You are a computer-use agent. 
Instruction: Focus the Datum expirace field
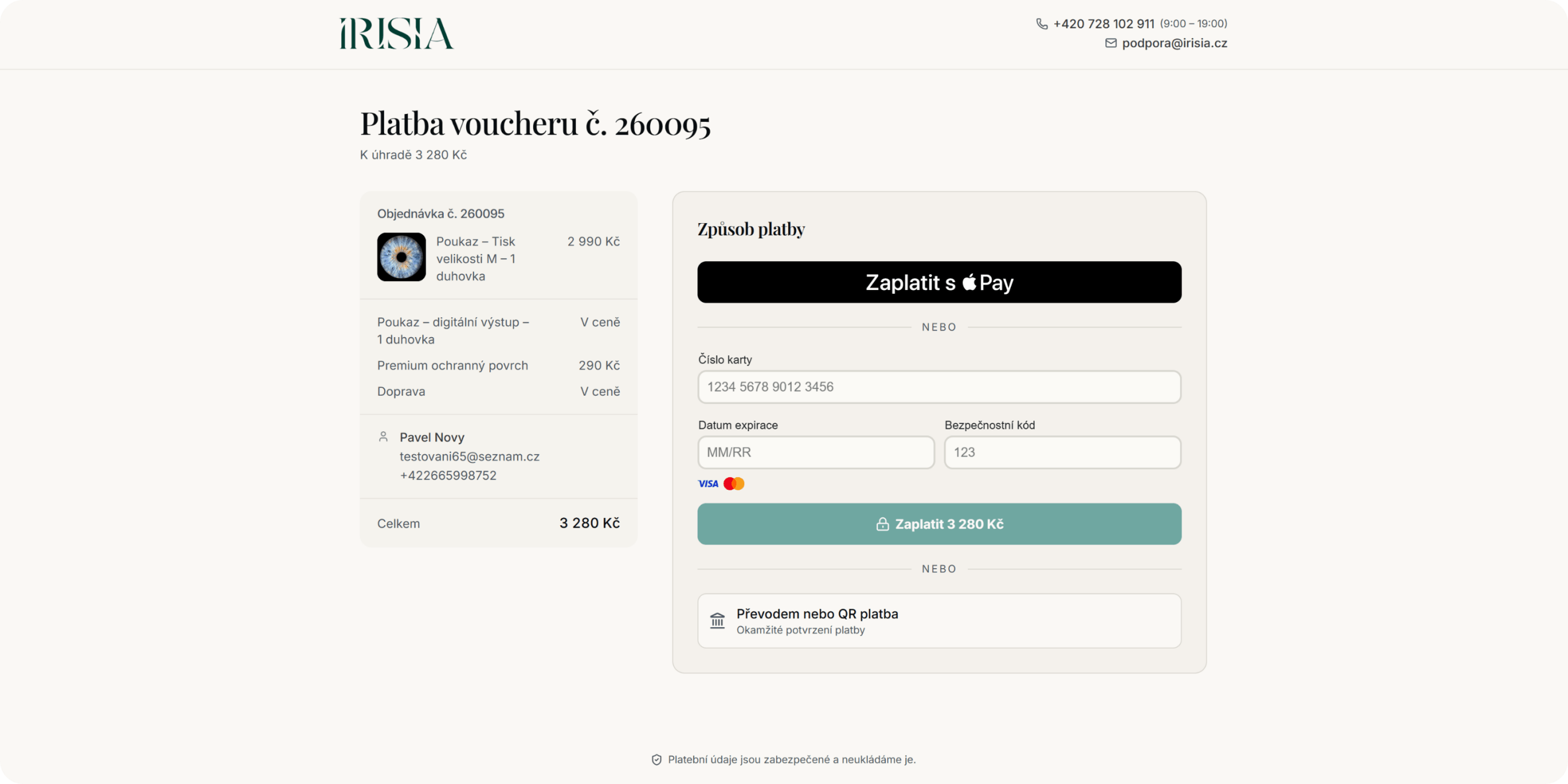tap(815, 452)
